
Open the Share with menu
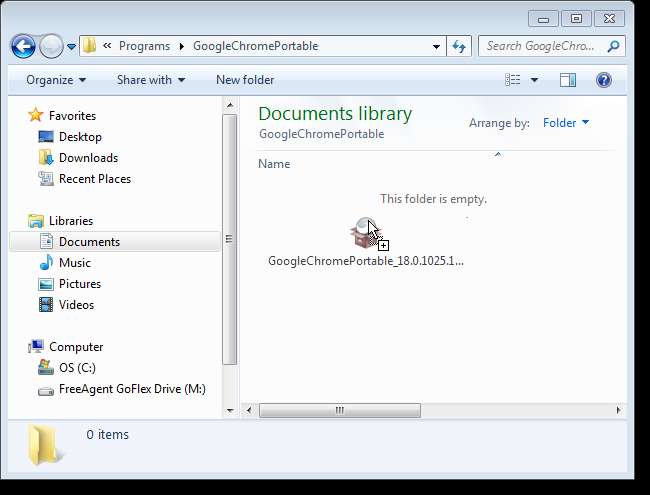point(151,80)
